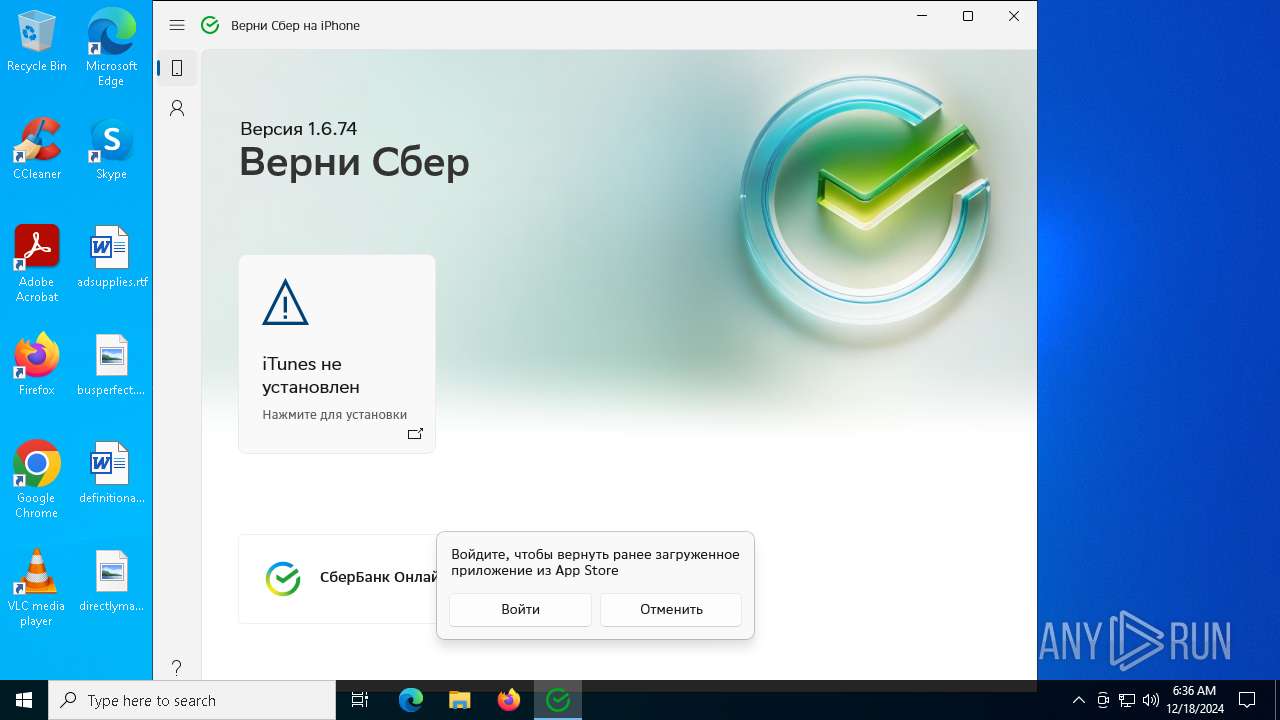The height and width of the screenshot is (720, 1280).
Task: Open Firefox from the taskbar
Action: point(509,700)
